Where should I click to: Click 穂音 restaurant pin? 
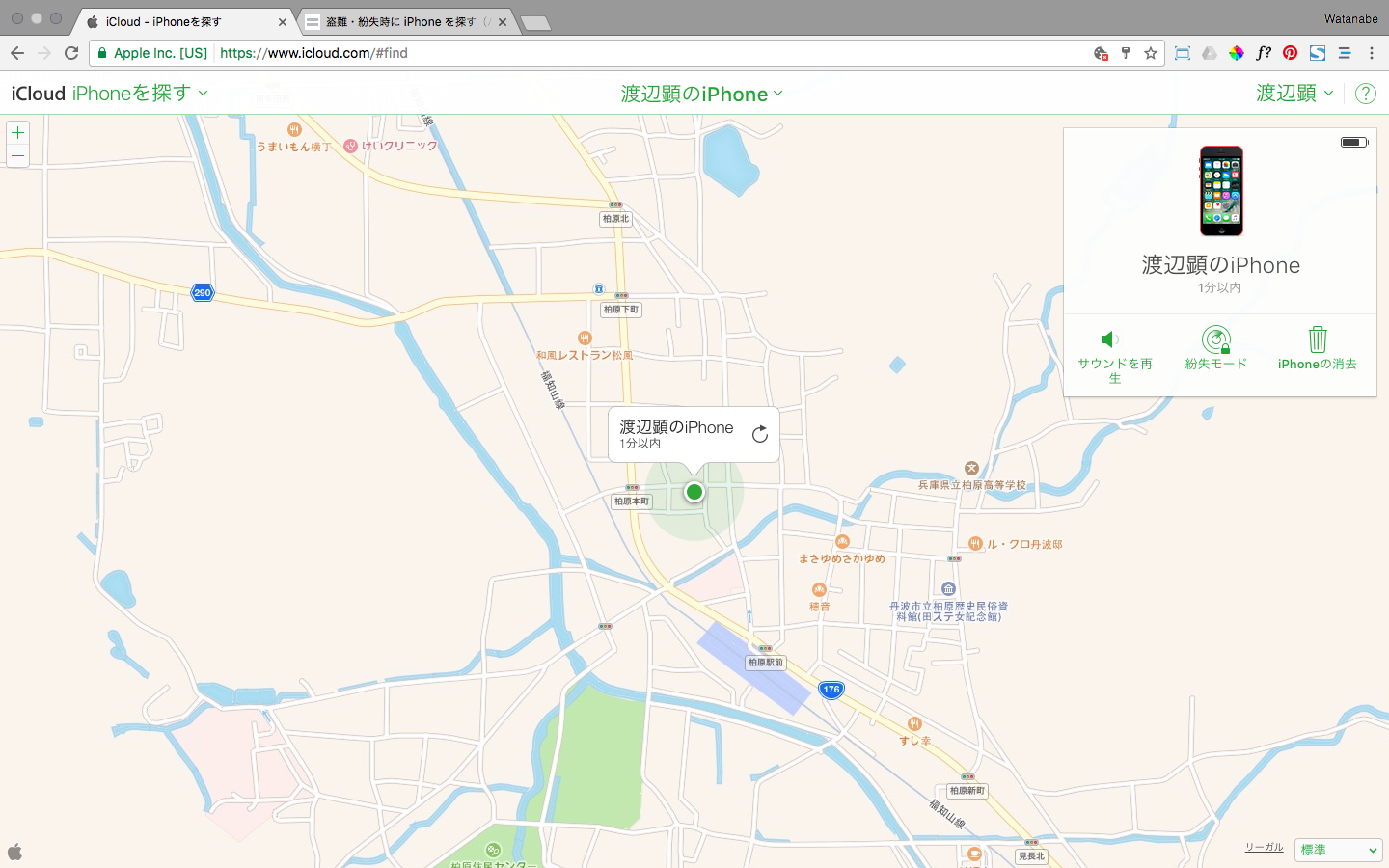click(819, 589)
